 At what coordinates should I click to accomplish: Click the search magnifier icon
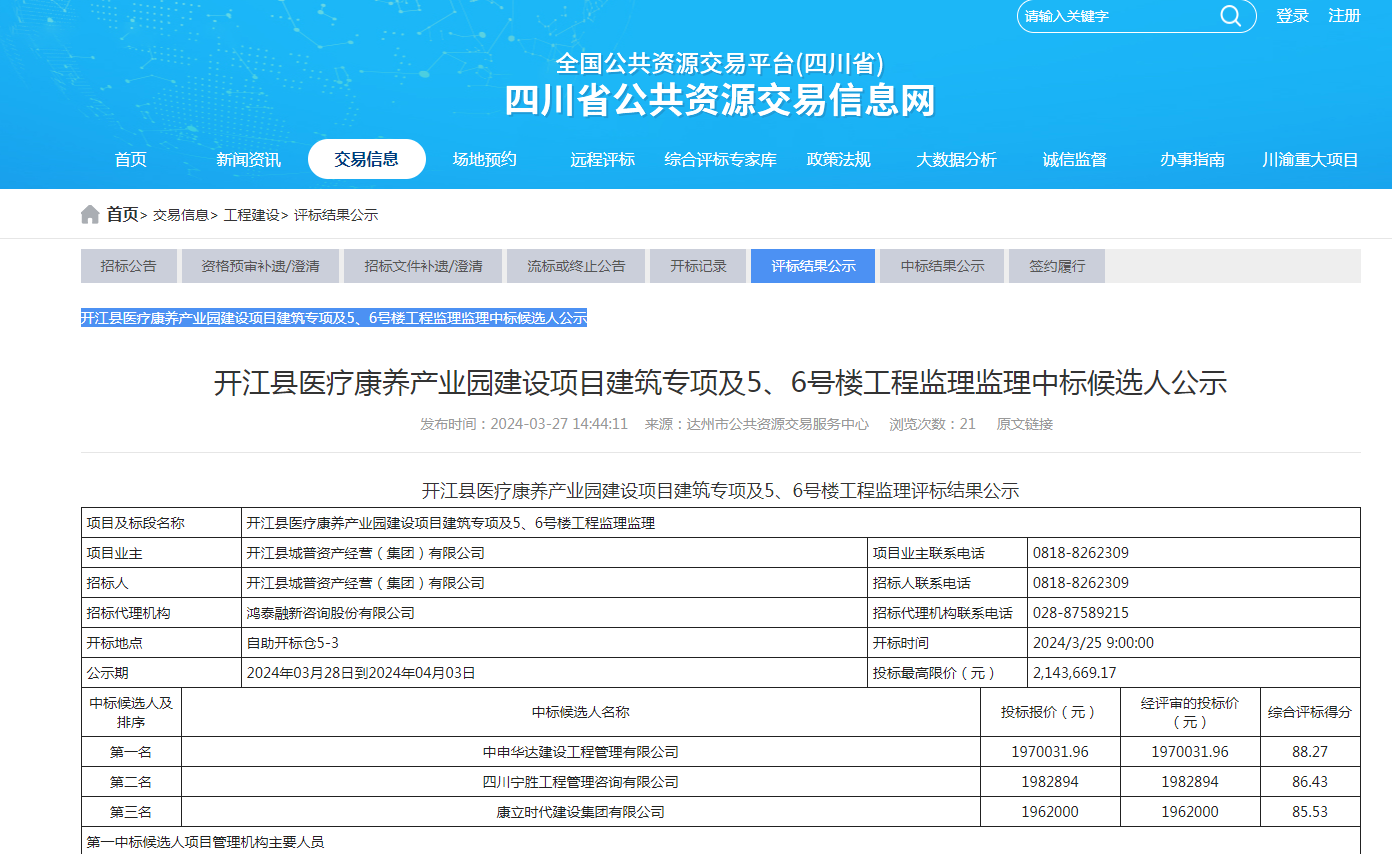pos(1230,16)
